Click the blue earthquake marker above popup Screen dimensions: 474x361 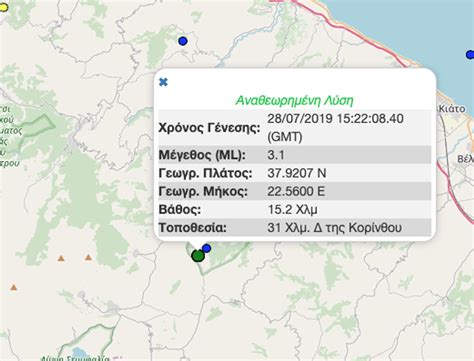tap(183, 41)
